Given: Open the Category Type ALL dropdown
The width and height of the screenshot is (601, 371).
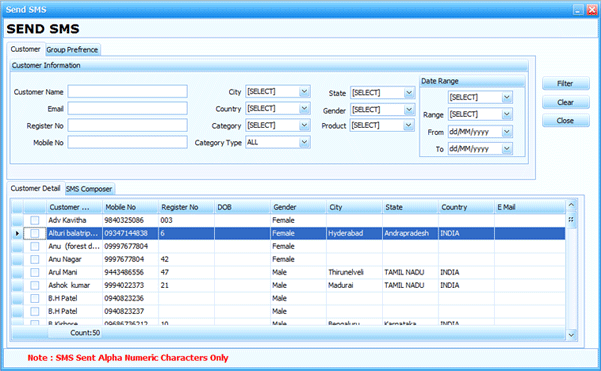Looking at the screenshot, I should point(304,142).
